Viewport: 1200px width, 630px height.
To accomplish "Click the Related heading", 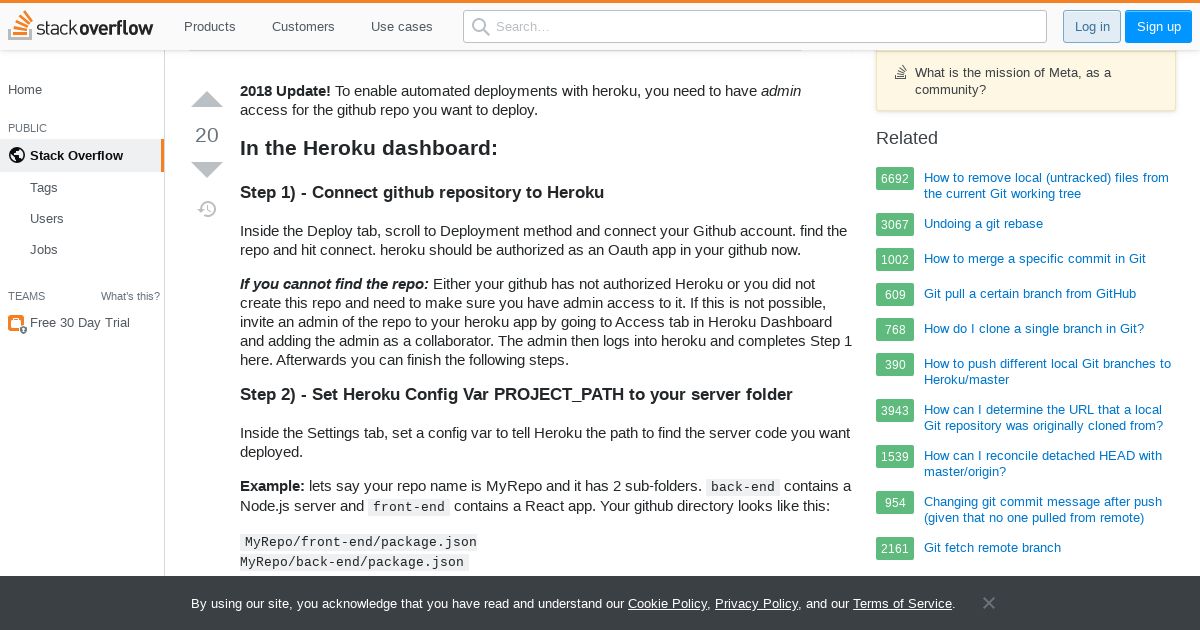I will (x=907, y=138).
